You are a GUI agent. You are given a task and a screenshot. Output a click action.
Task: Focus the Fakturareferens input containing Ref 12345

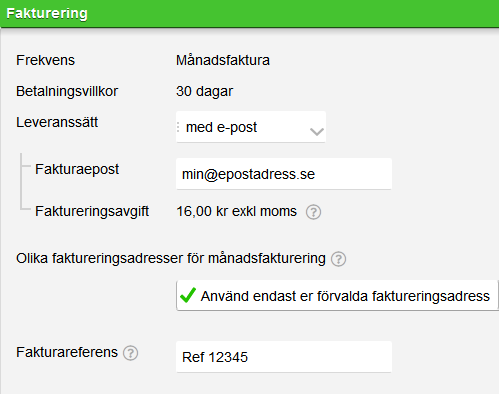click(x=284, y=357)
